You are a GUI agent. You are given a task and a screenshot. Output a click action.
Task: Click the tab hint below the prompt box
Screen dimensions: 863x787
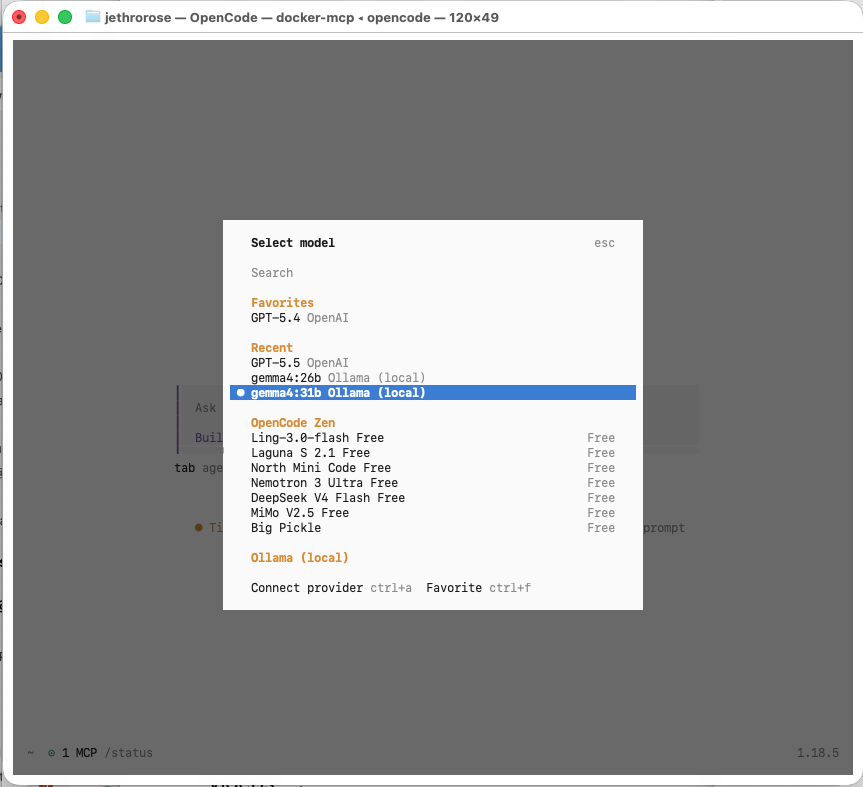(184, 468)
